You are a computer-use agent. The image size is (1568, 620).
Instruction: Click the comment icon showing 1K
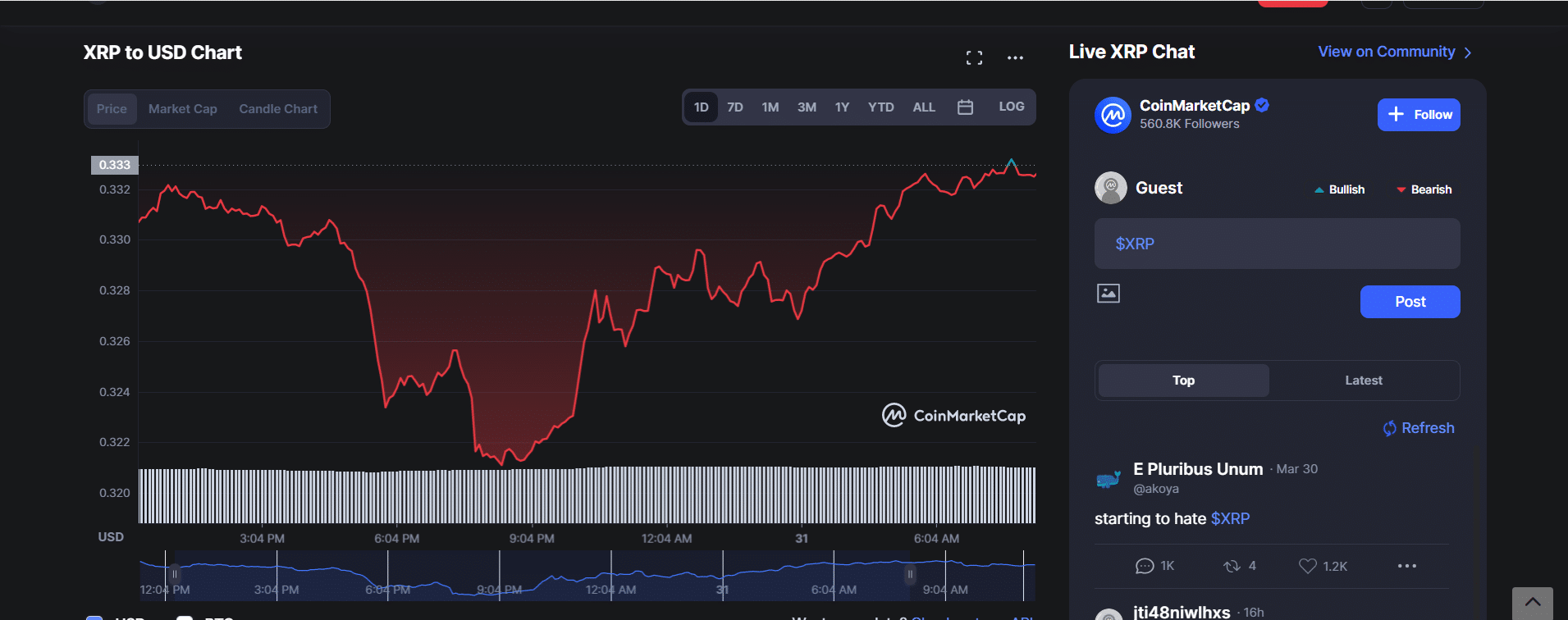(x=1145, y=566)
